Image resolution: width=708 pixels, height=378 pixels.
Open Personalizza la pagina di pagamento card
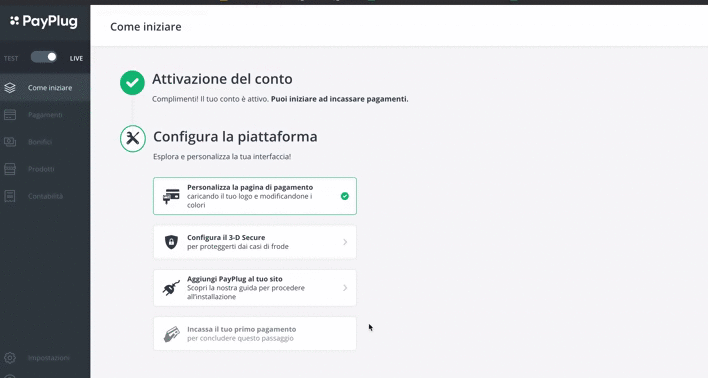point(255,196)
